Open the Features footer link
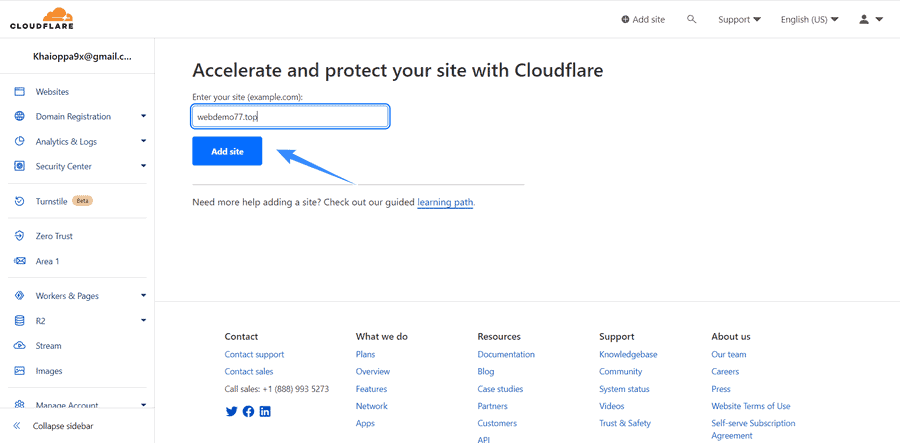This screenshot has width=900, height=443. (371, 389)
